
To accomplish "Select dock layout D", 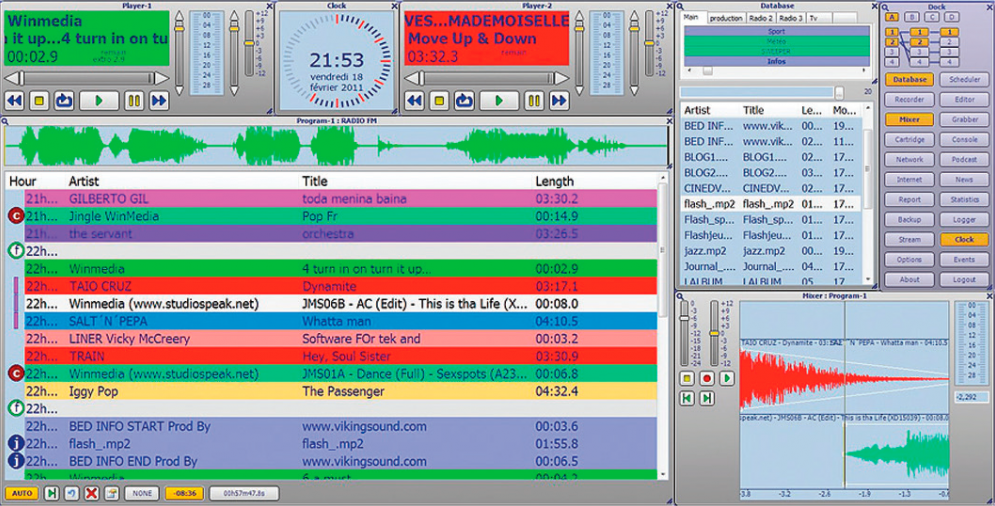I will (952, 17).
